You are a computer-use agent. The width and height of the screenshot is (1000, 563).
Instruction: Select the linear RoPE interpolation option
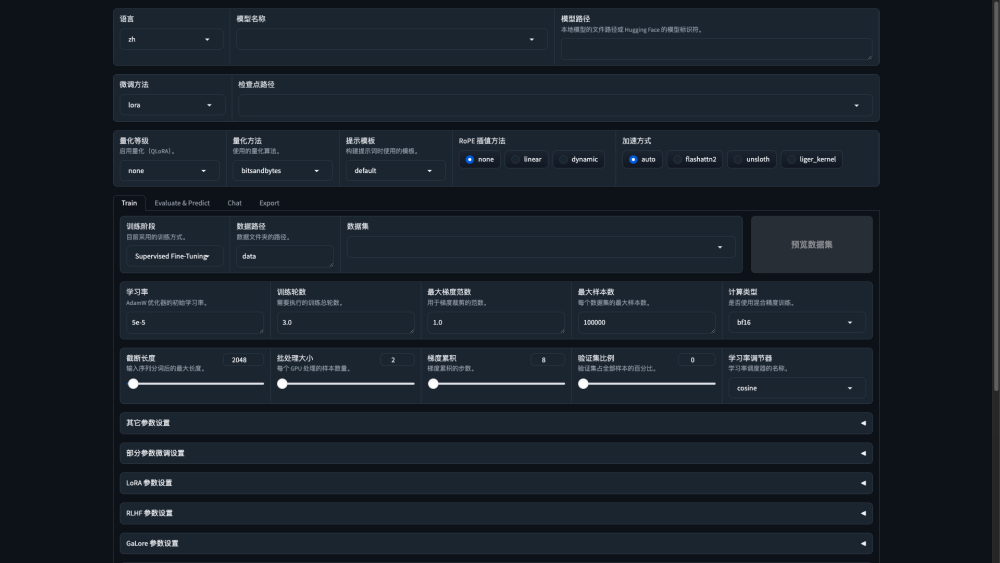pyautogui.click(x=526, y=159)
